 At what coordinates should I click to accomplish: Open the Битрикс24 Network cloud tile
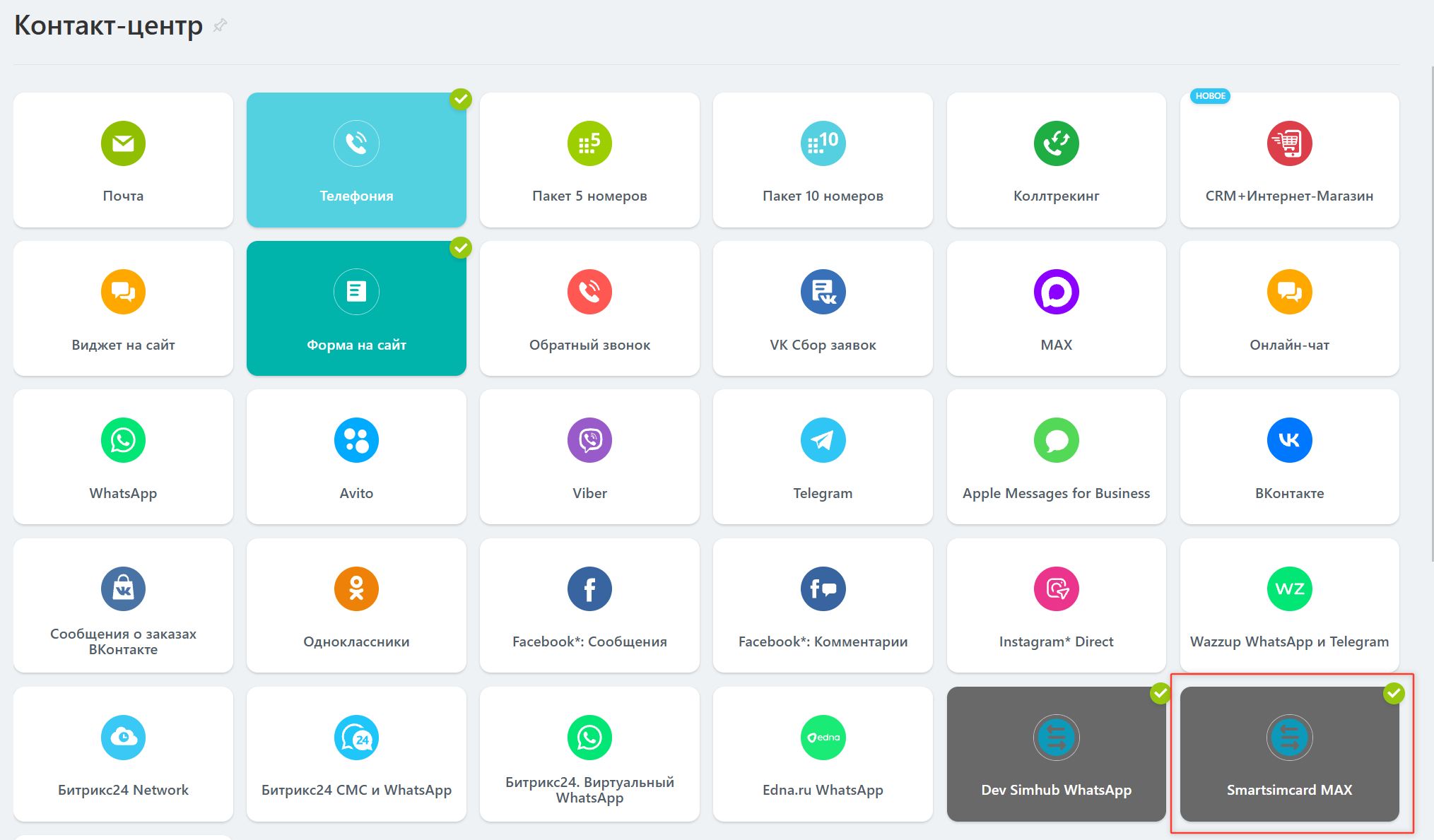[x=123, y=754]
